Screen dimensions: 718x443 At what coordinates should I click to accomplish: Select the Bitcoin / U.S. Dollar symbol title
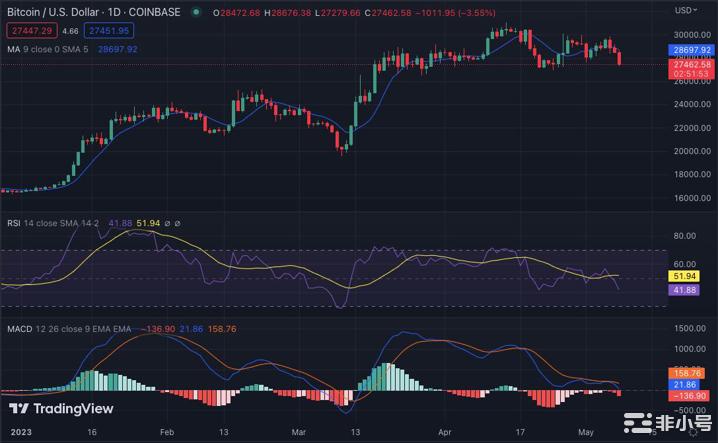(93, 12)
